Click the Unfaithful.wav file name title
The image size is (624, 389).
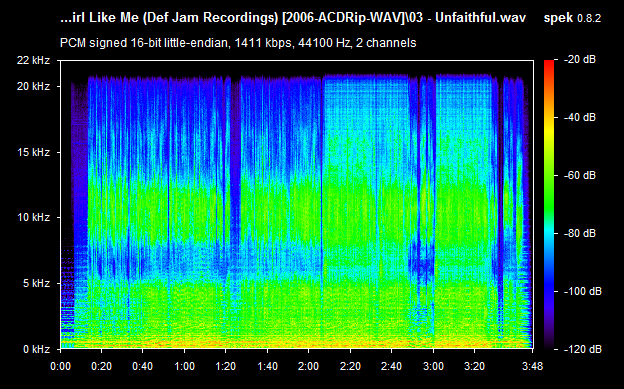click(293, 18)
